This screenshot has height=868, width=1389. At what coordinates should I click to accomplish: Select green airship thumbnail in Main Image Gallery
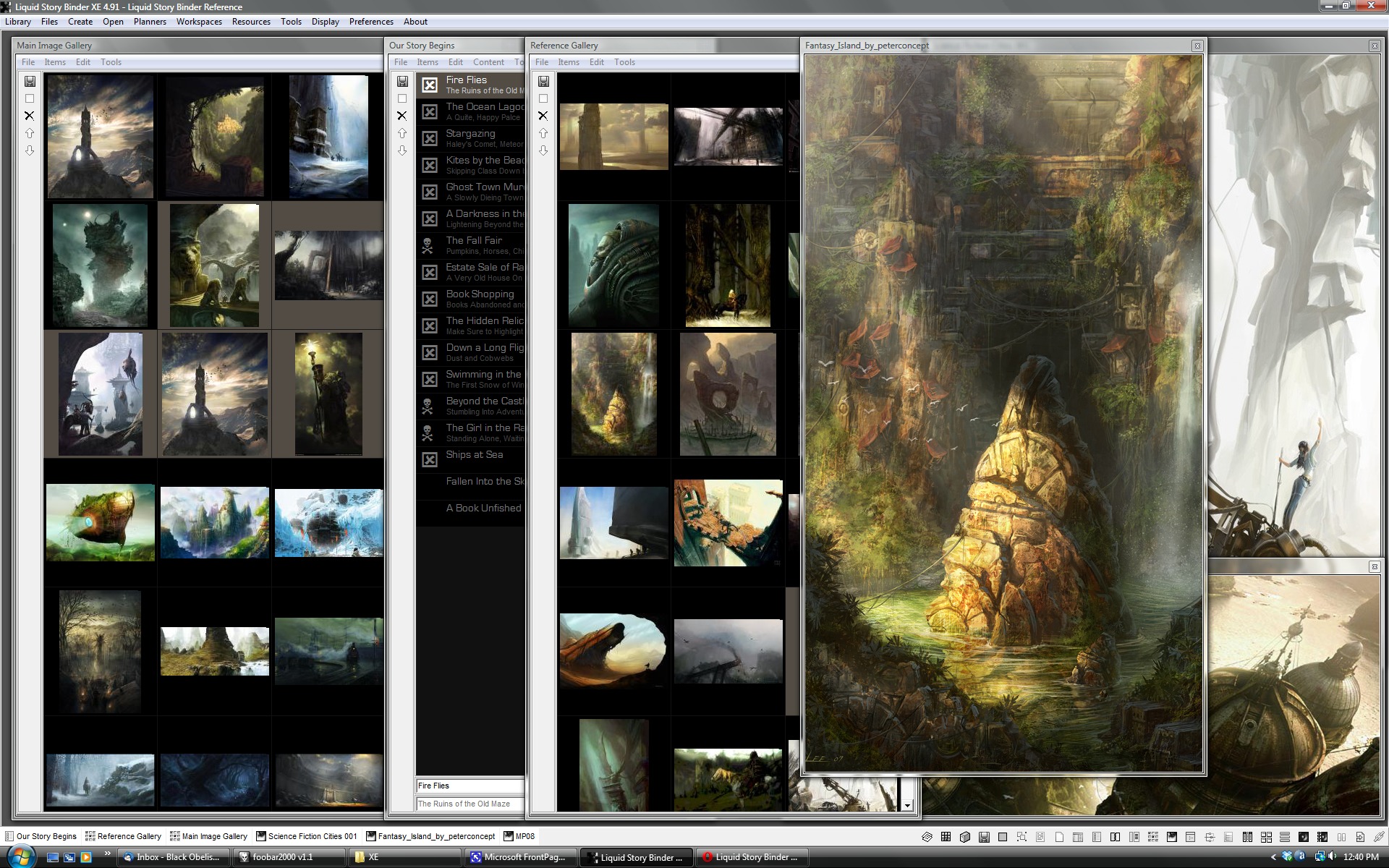coord(101,522)
